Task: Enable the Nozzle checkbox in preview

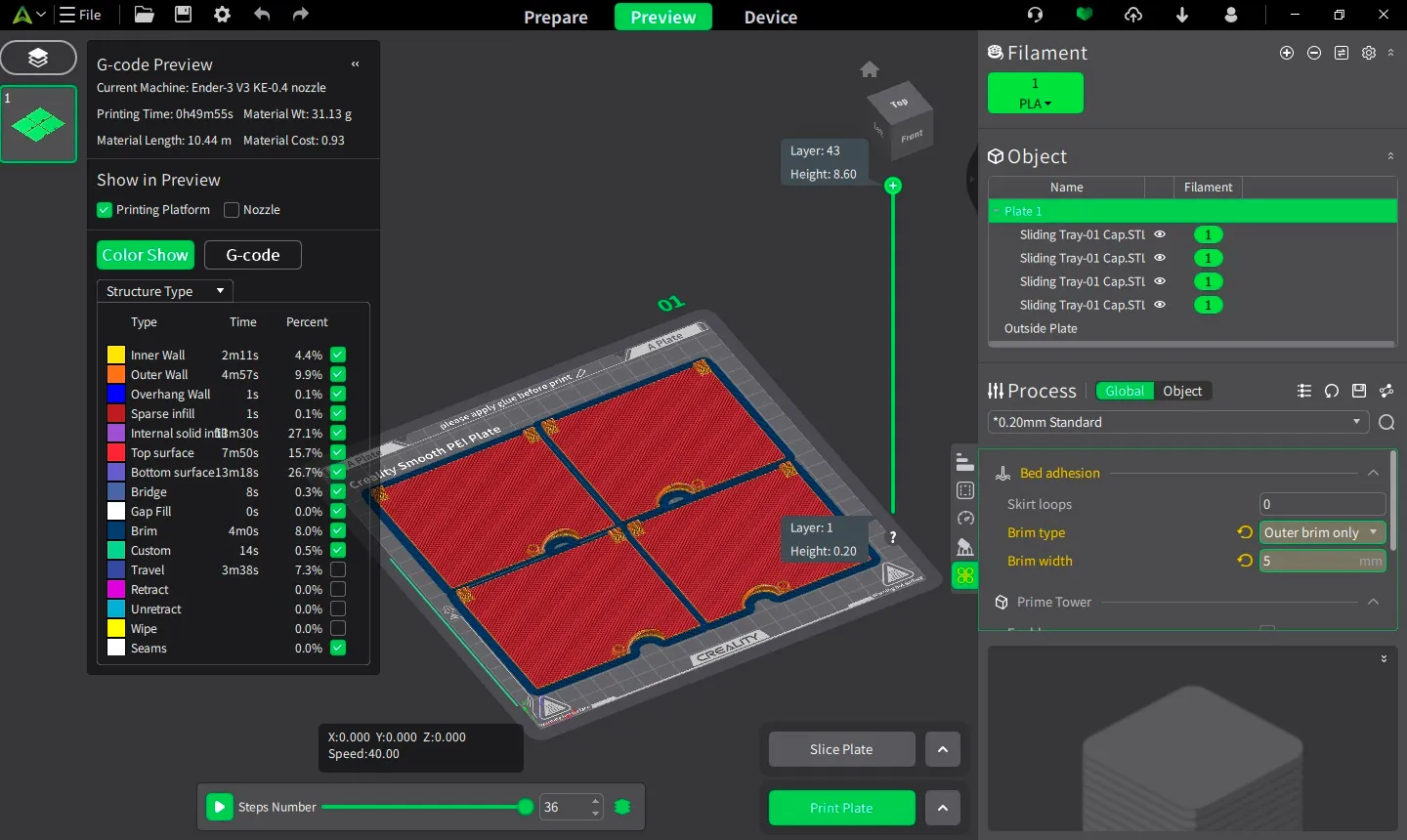Action: tap(232, 210)
